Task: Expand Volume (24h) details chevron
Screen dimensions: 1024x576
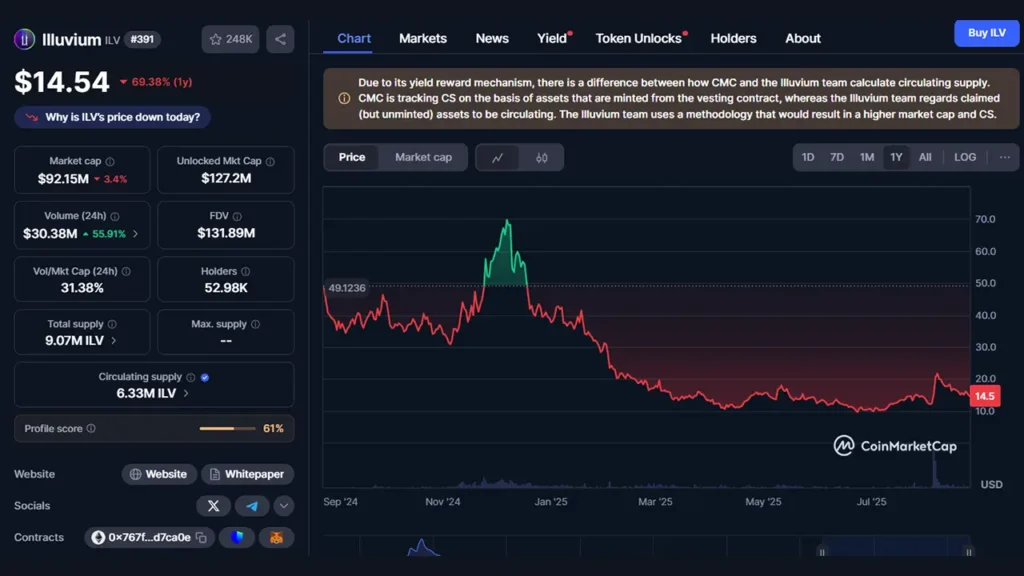Action: click(x=135, y=234)
